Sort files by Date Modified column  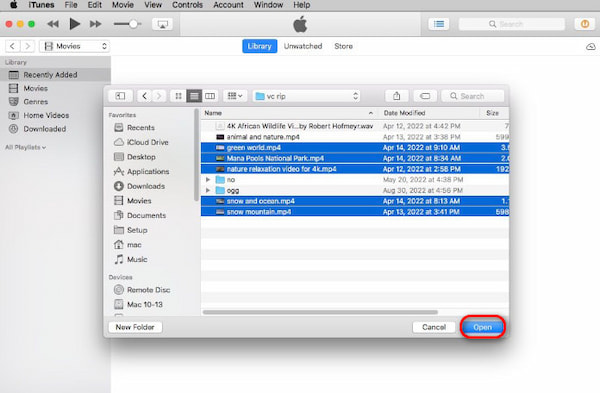click(x=429, y=113)
